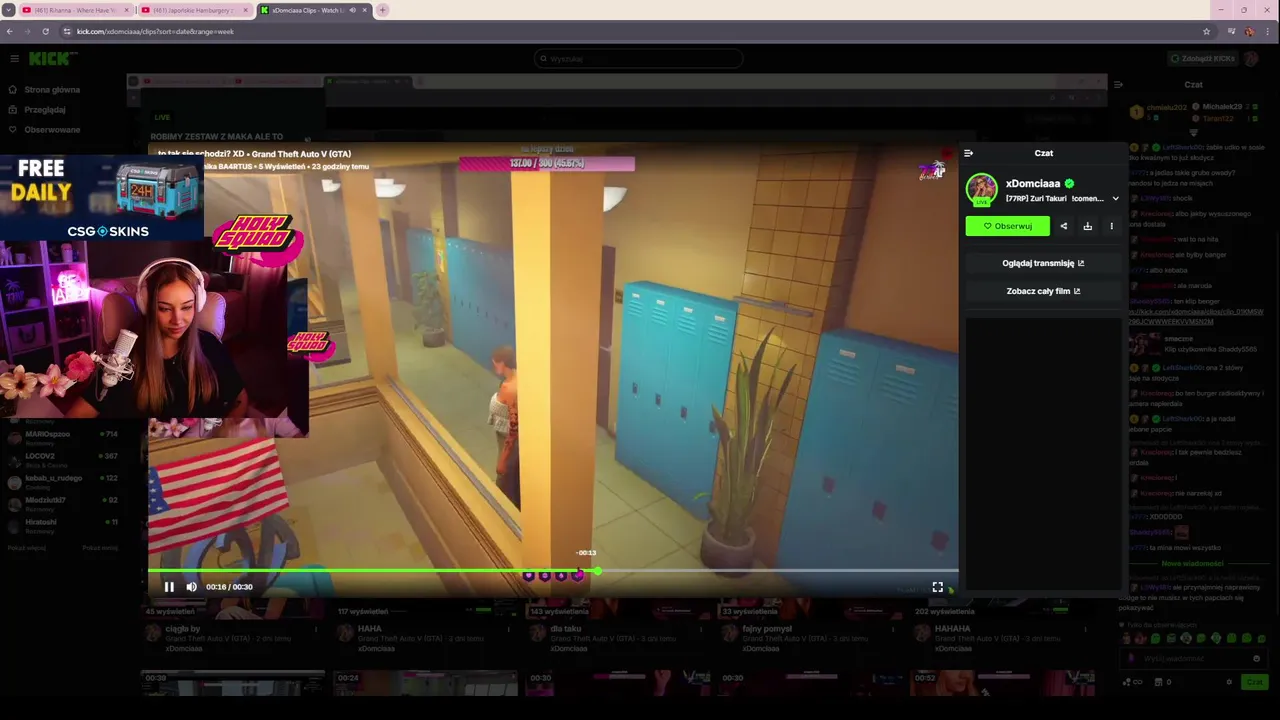Enter fullscreen mode for the clip

938,587
